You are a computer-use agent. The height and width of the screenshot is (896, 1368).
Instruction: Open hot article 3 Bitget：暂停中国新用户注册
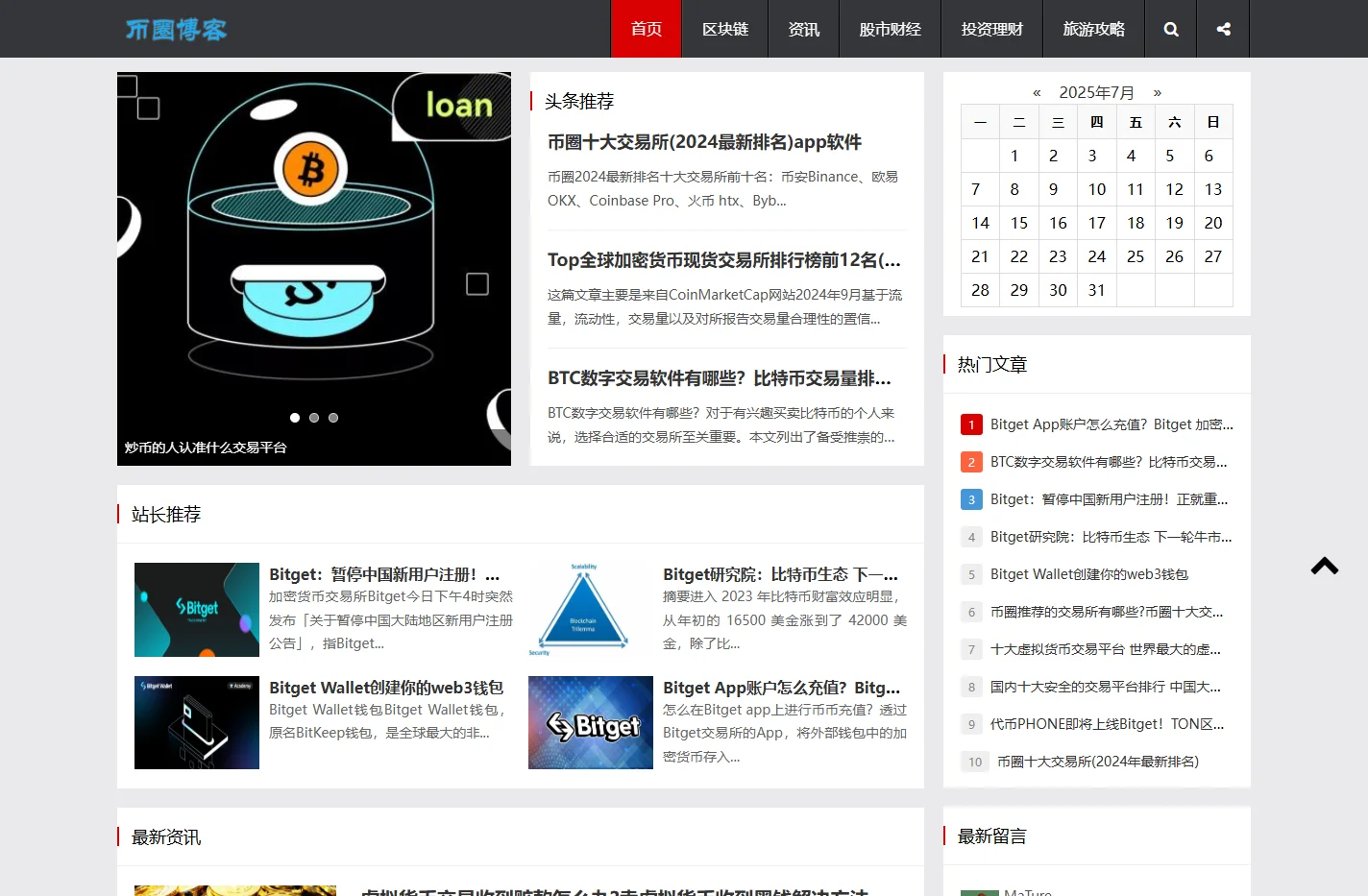(1109, 499)
